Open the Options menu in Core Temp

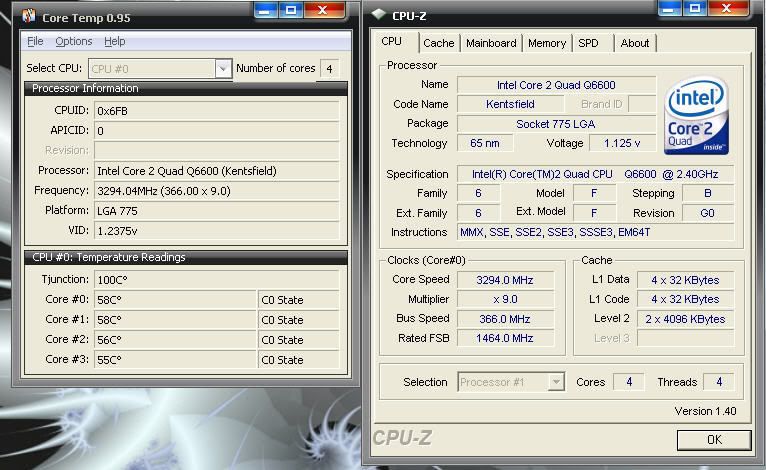[x=74, y=42]
